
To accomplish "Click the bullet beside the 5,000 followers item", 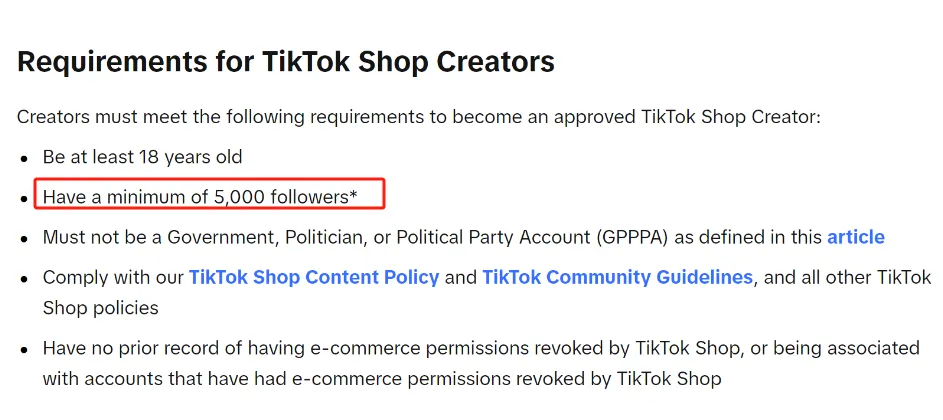I will (x=24, y=199).
